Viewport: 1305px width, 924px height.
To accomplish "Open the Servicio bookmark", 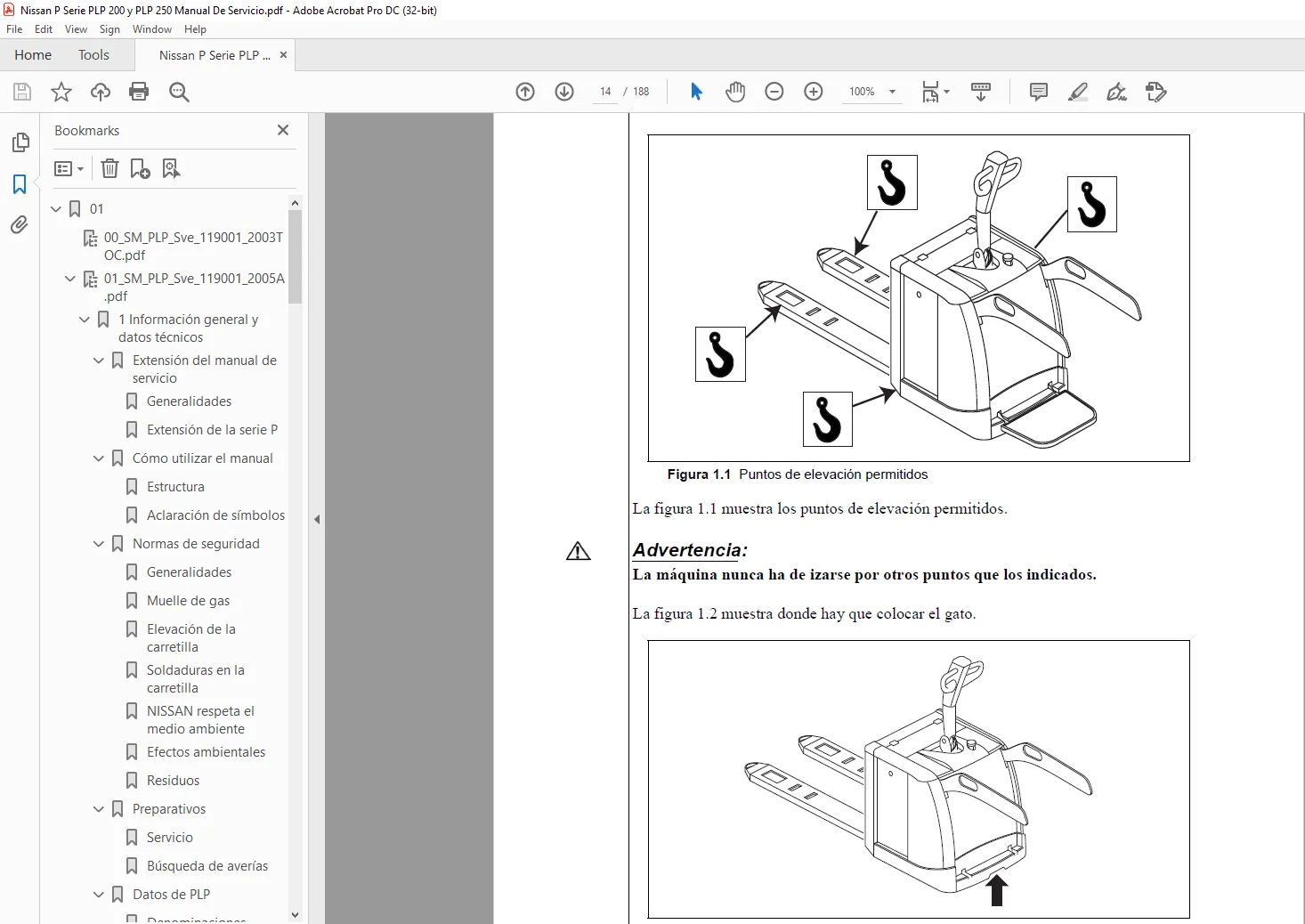I will (x=169, y=838).
